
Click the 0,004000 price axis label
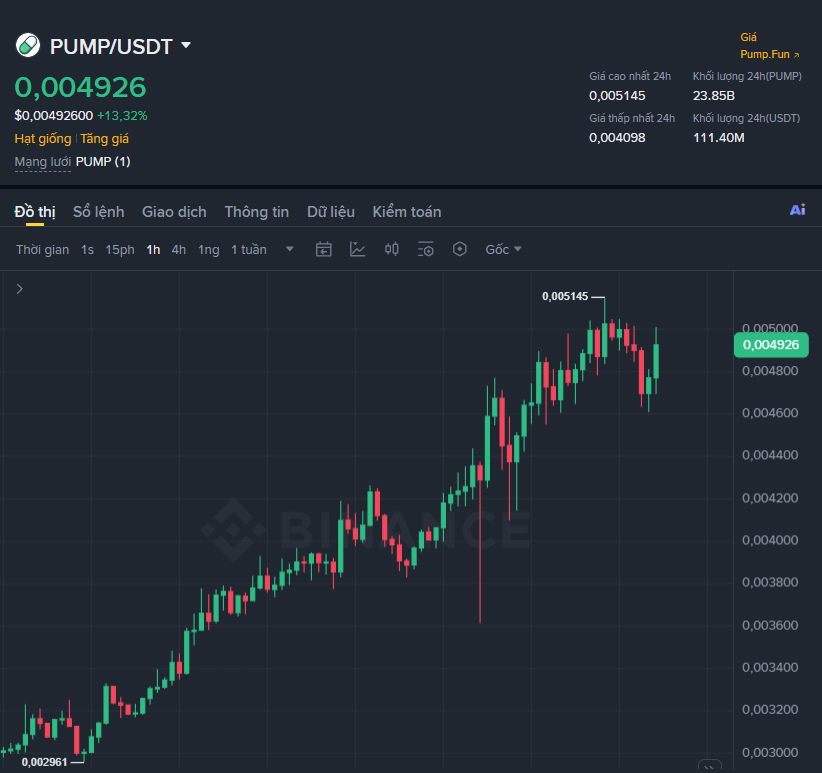pos(770,540)
